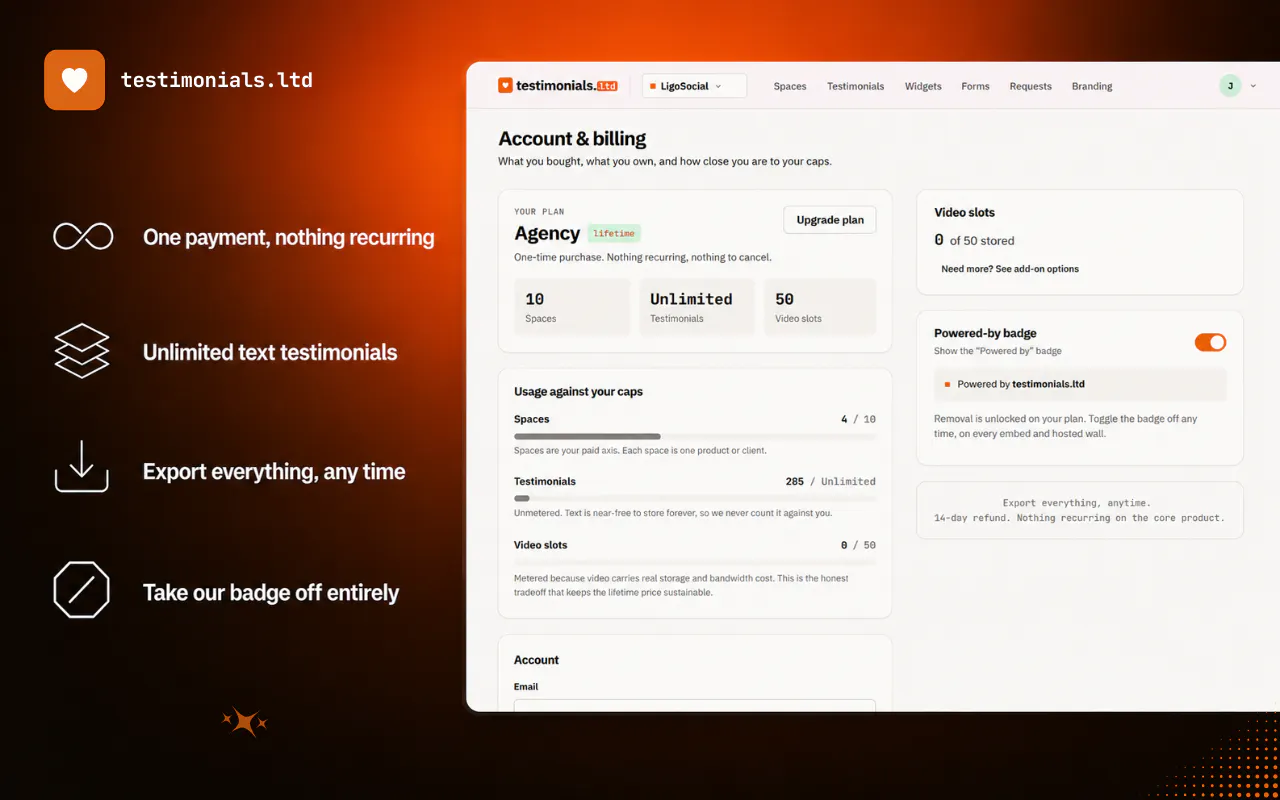This screenshot has width=1280, height=800.
Task: Click the Powered by testimonials.ltd preview badge
Action: (1080, 384)
